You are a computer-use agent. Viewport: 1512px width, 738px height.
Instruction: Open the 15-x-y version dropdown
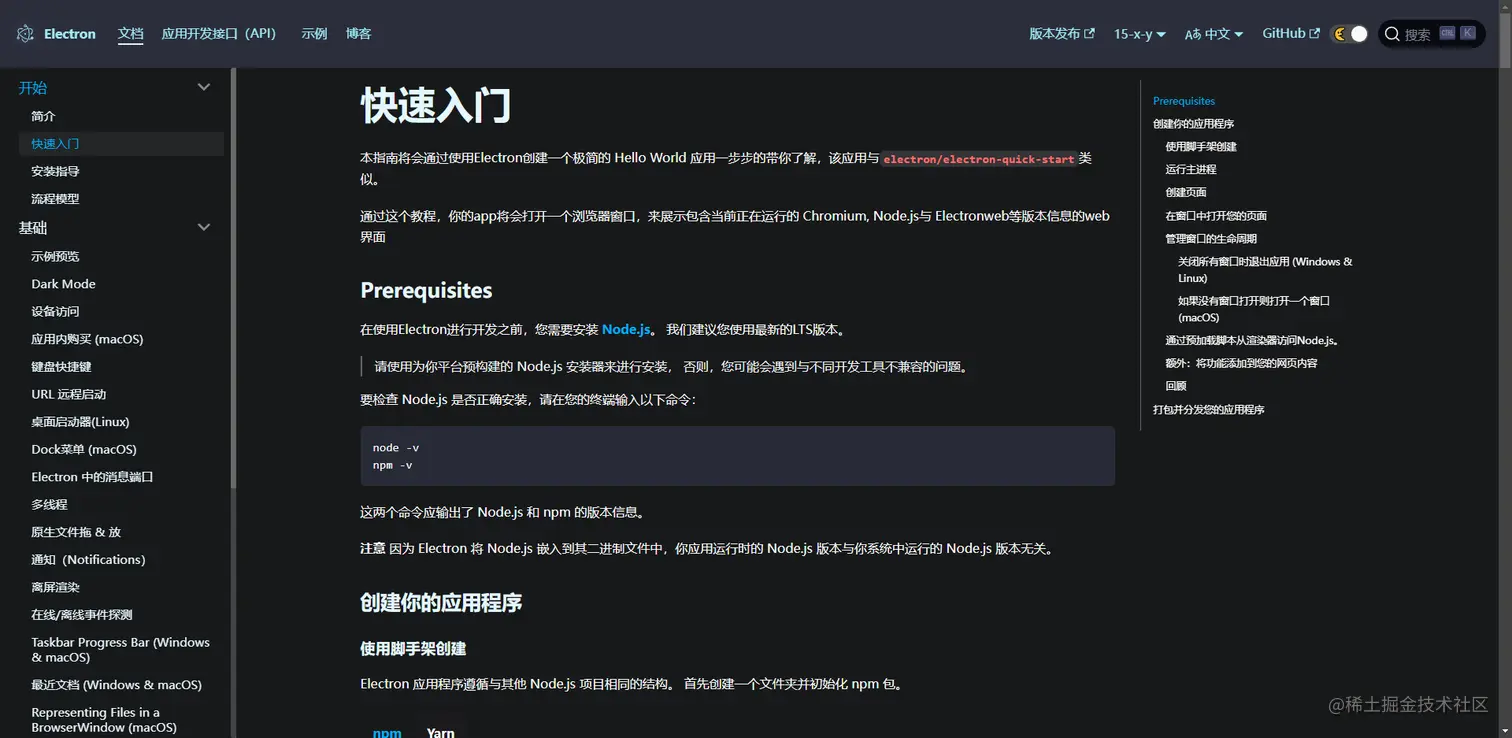tap(1140, 34)
